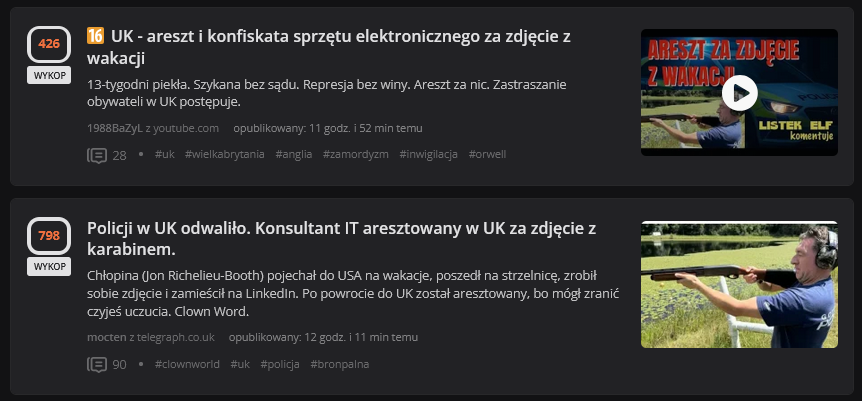Select the #wielkabrytania tag
Screen dimensions: 862x401
pos(225,154)
